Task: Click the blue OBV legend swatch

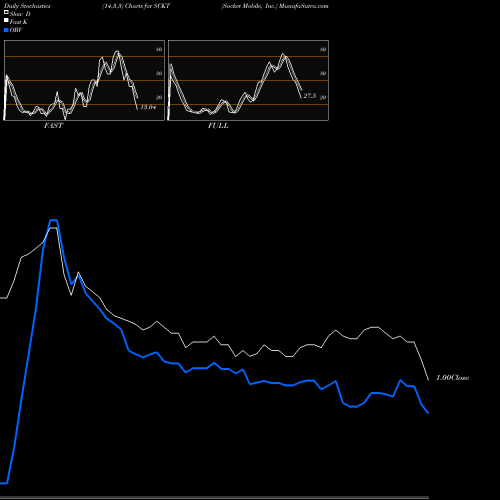Action: (x=6, y=30)
